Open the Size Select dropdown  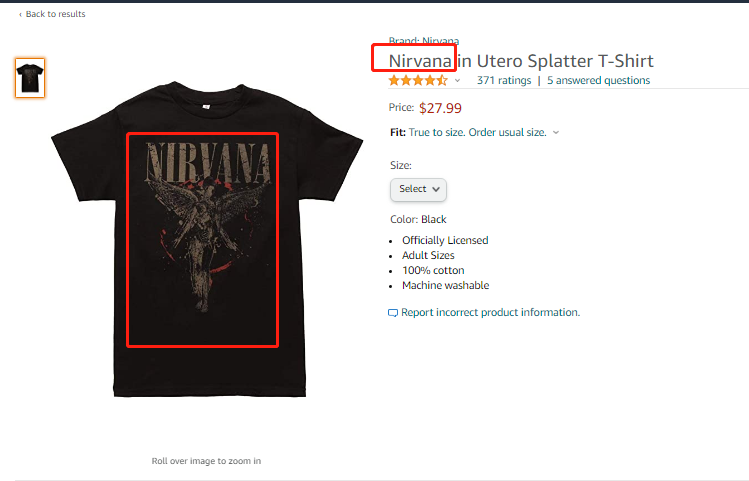[418, 189]
